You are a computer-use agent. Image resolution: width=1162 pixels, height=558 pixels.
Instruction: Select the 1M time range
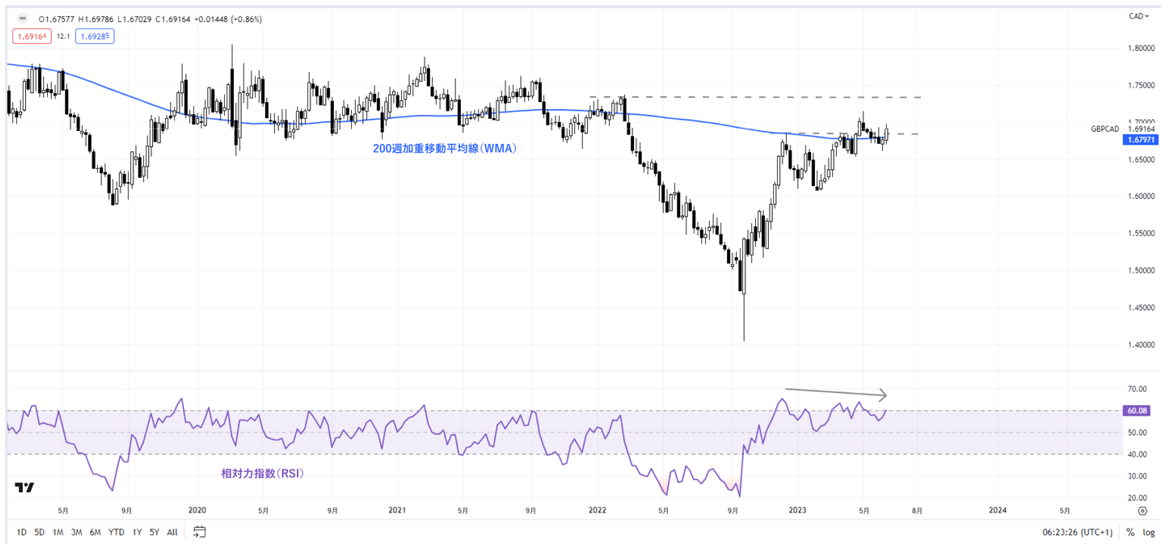coord(58,532)
